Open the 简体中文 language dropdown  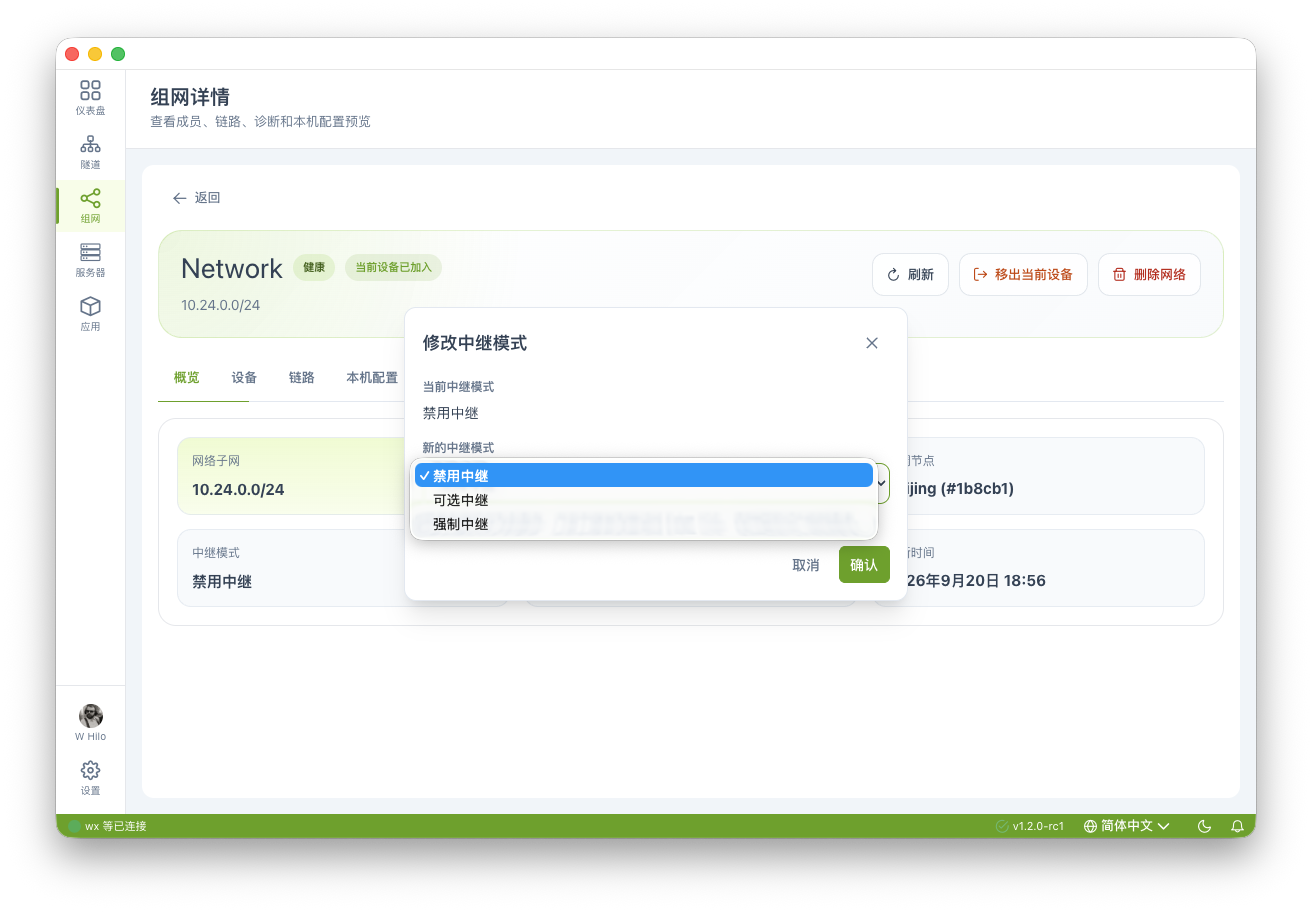[1127, 826]
